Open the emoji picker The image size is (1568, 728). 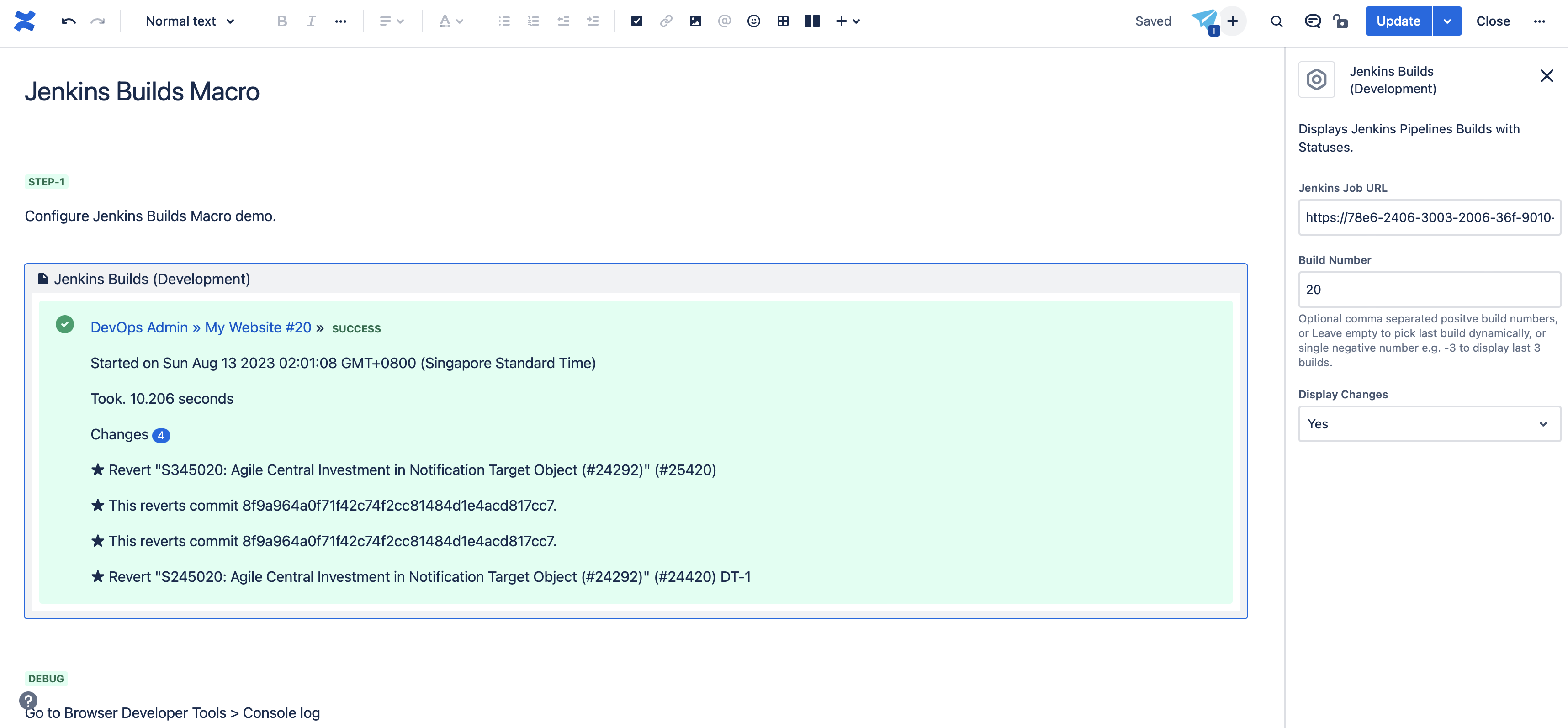click(x=753, y=21)
